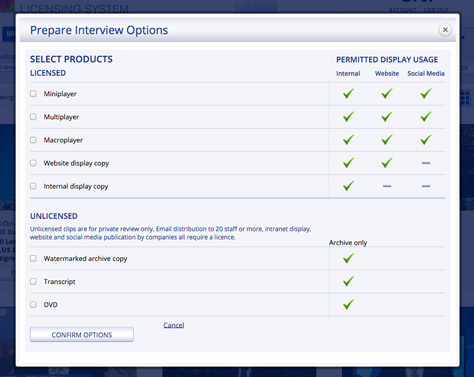Click the Cancel link
This screenshot has height=377, width=474.
tap(174, 325)
